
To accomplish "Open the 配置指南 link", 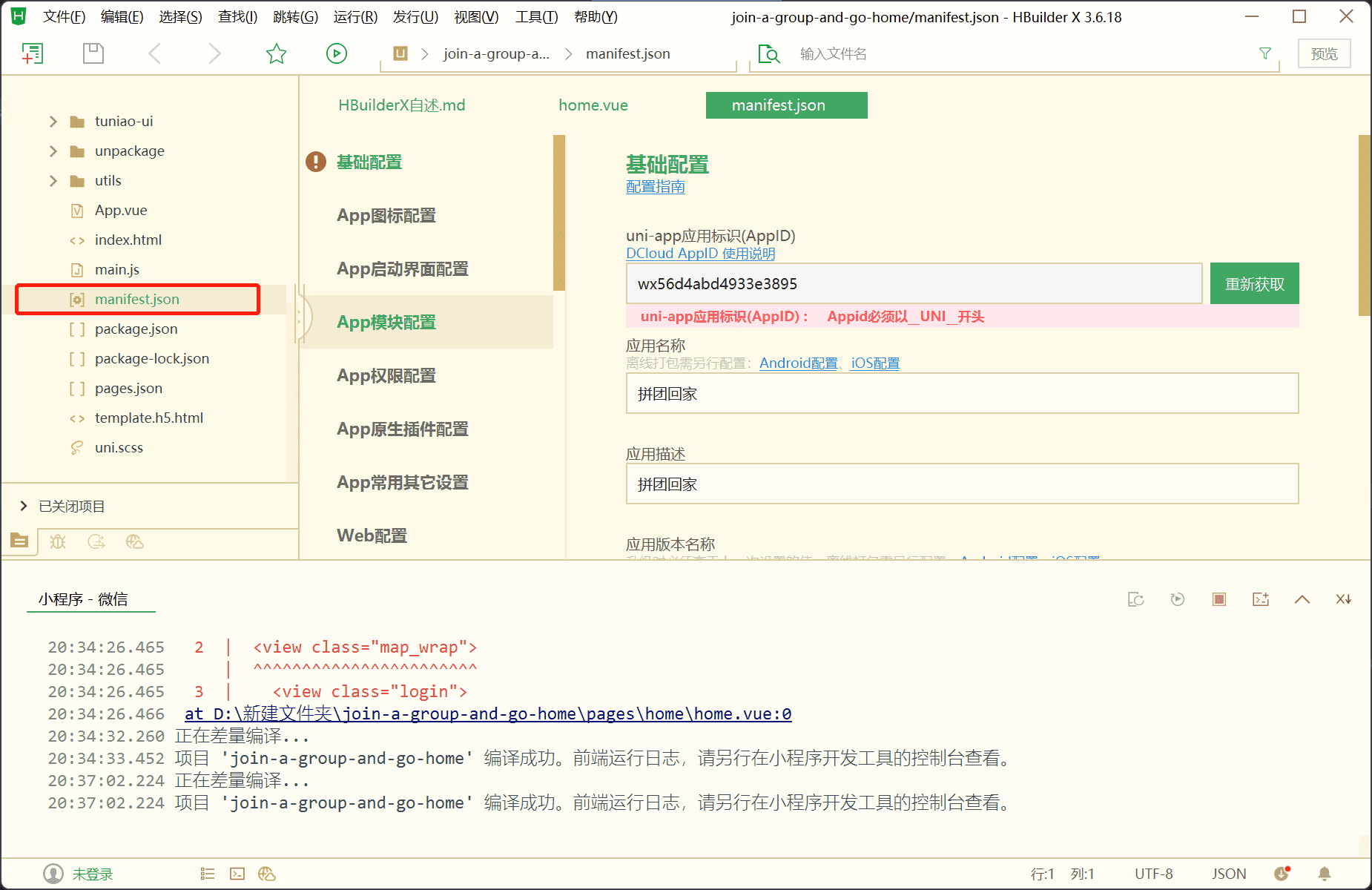I will point(656,187).
